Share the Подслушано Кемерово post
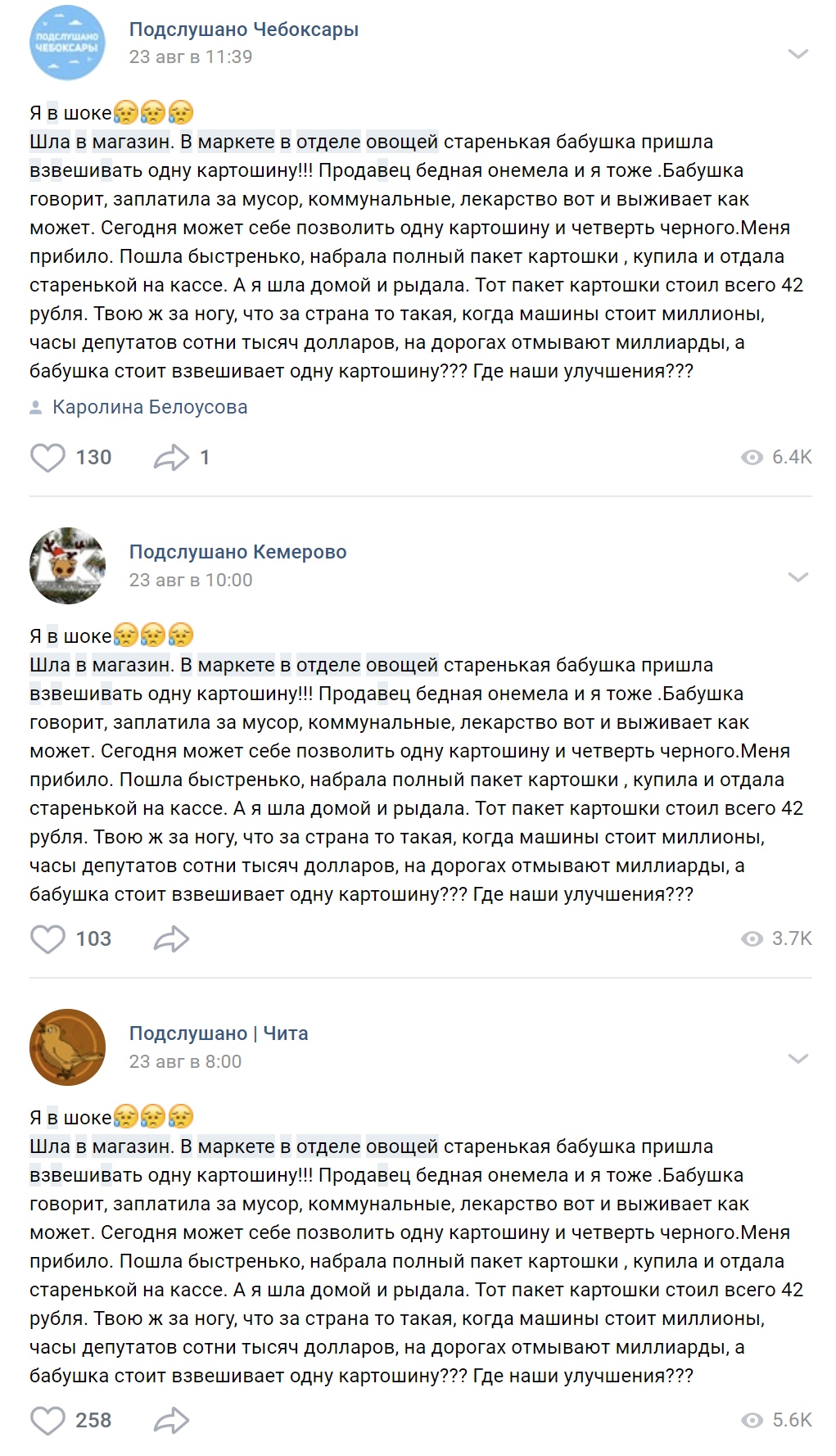Viewport: 836px width, 1456px height. point(171,939)
